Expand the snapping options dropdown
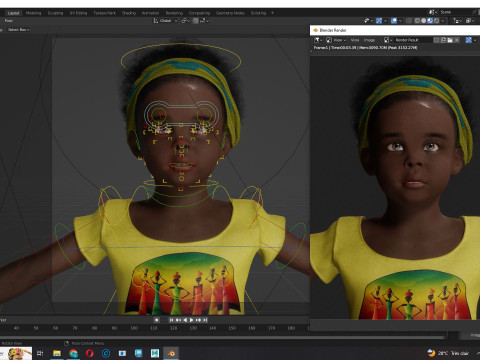Screen dimensions: 480x360 pyautogui.click(x=204, y=21)
